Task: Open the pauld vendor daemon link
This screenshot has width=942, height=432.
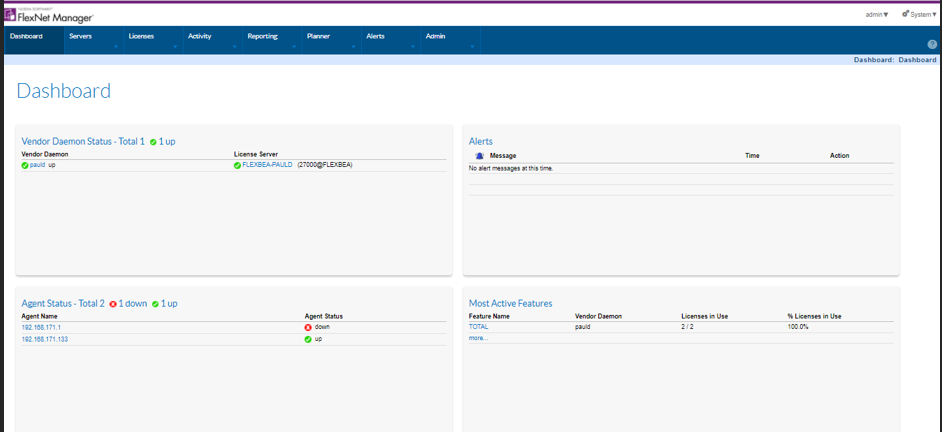Action: [38, 165]
